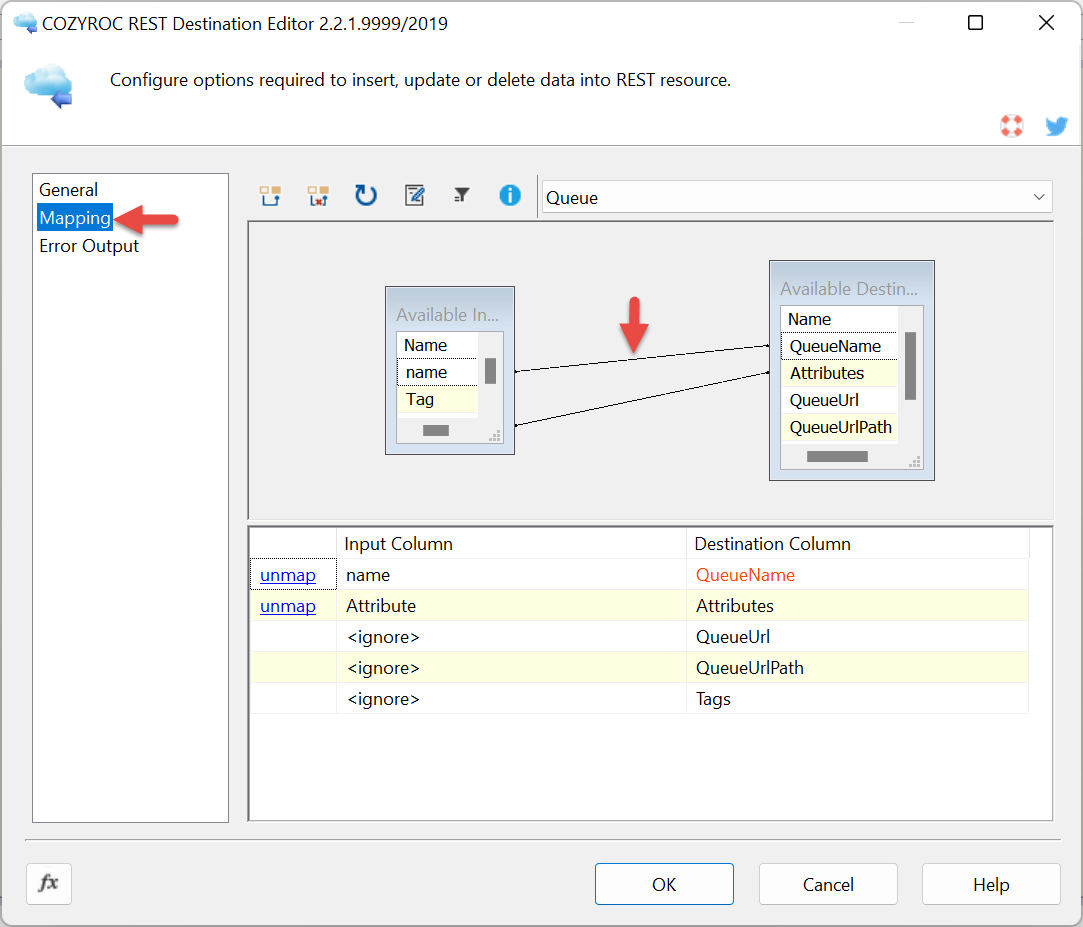The height and width of the screenshot is (927, 1083).
Task: Click vertical scrollbar in Available Inputs box
Action: click(x=490, y=371)
